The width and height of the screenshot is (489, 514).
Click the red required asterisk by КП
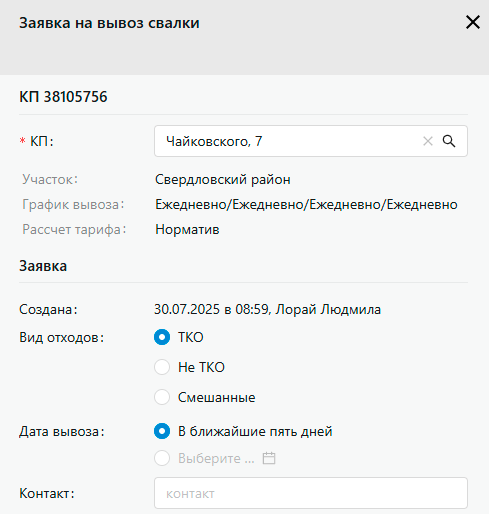point(22,141)
